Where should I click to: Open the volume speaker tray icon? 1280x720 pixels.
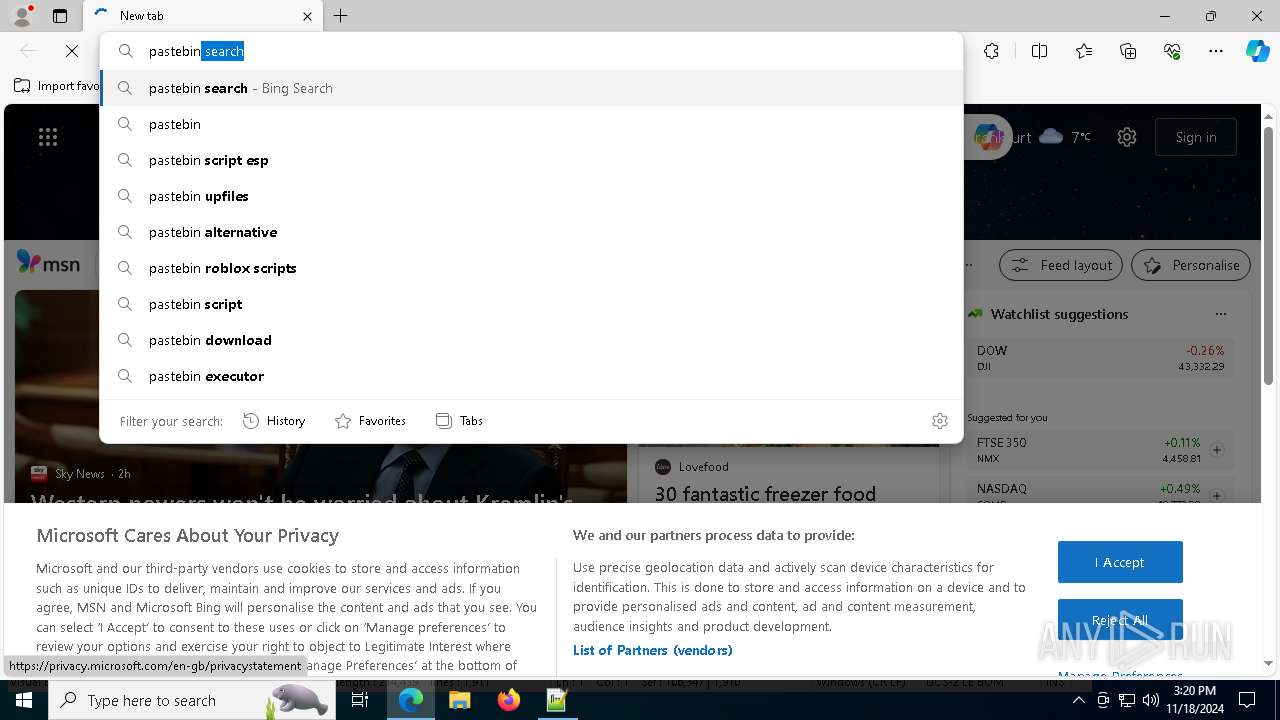[x=1150, y=700]
